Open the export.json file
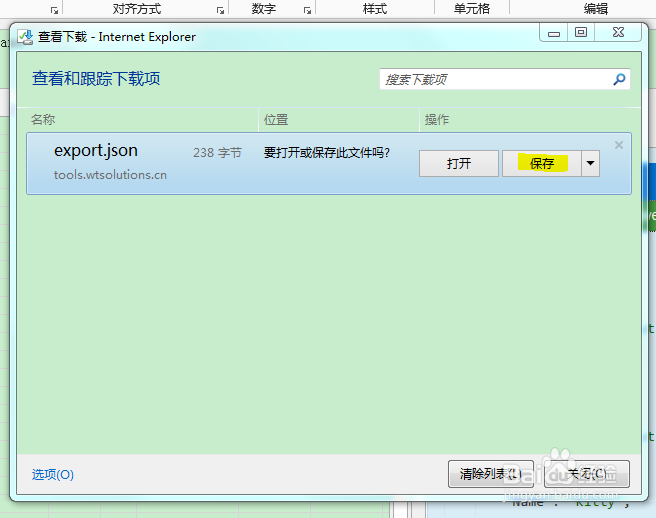The height and width of the screenshot is (518, 656). tap(459, 163)
